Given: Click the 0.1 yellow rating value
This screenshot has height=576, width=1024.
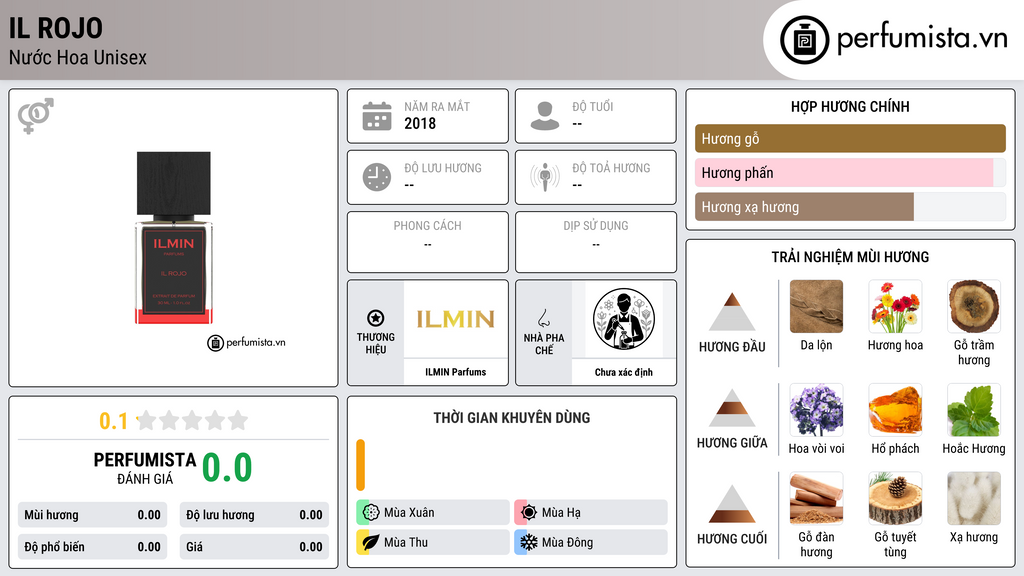Looking at the screenshot, I should [114, 421].
